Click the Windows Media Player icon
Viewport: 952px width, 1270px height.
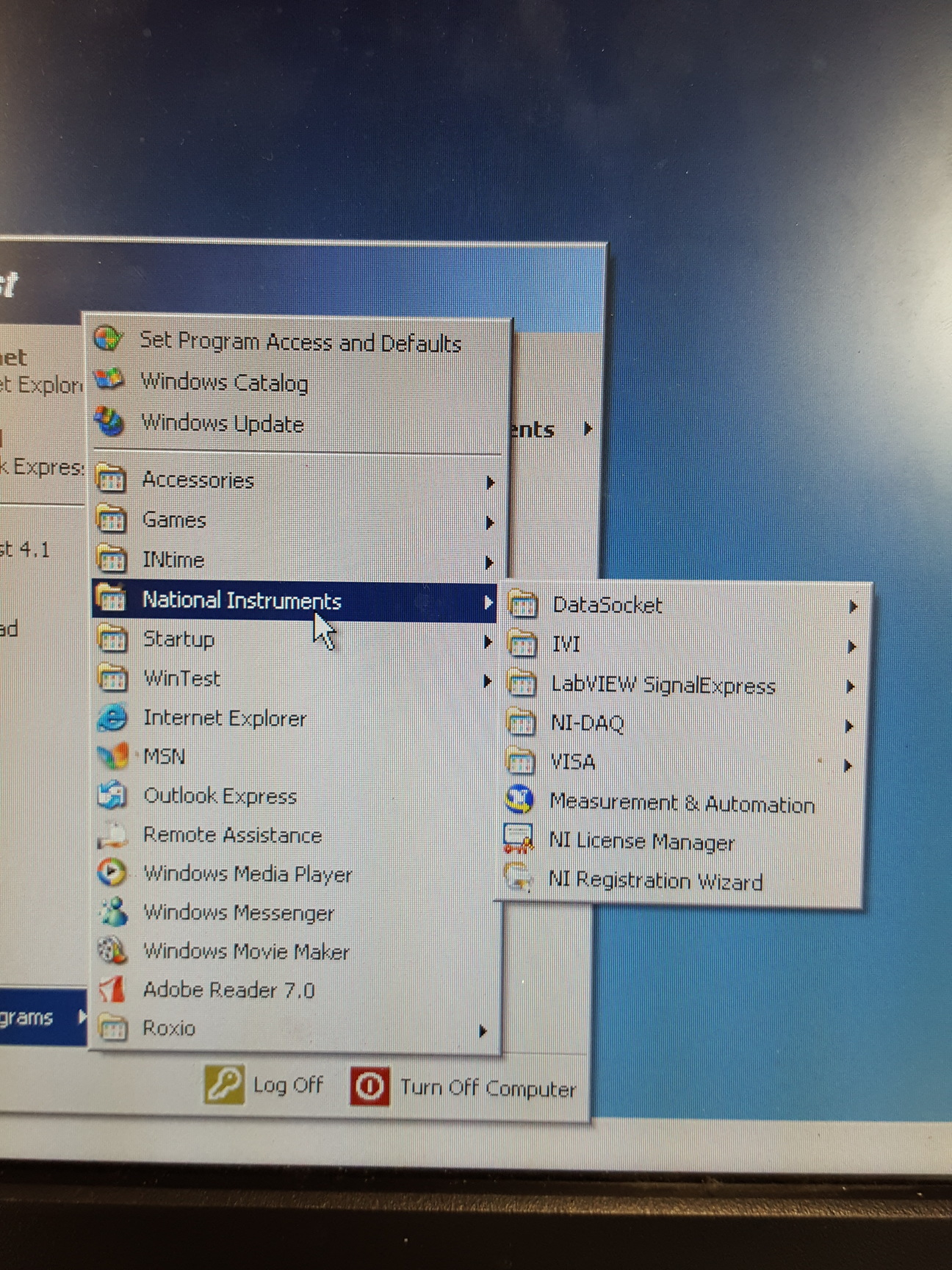coord(112,872)
